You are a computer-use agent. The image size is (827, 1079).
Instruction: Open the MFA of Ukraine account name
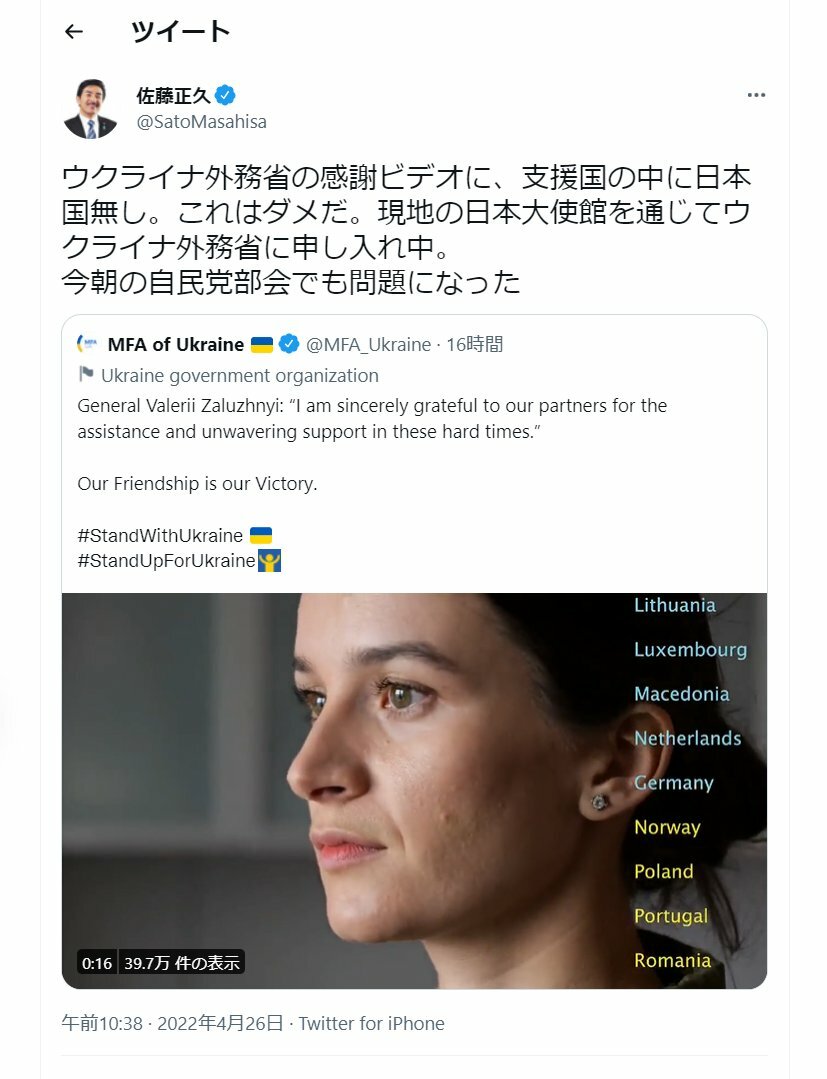coord(175,344)
